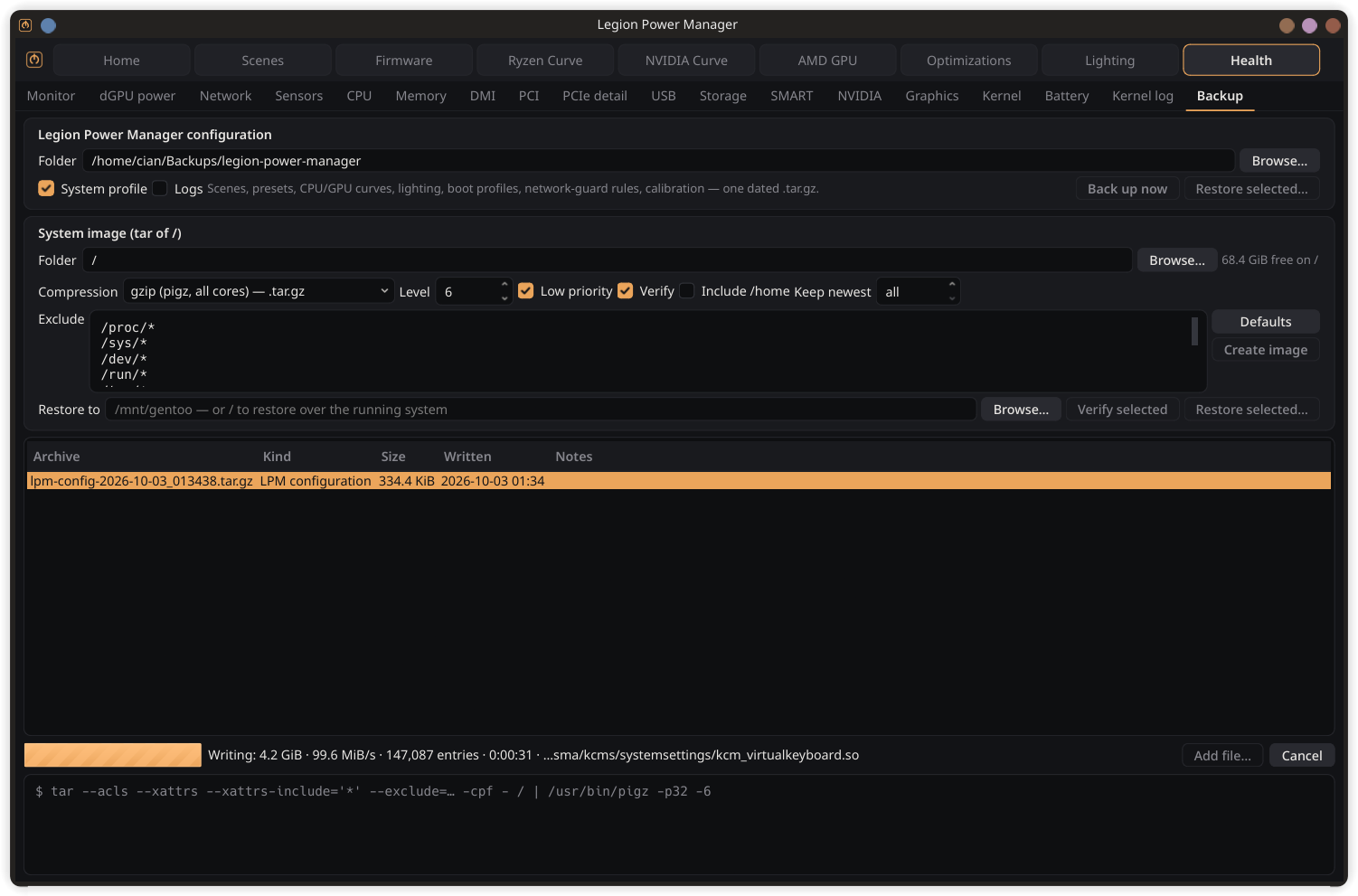Click the Legion power logo beside the Home tab
Screen dimensions: 1358x896
pos(34,60)
